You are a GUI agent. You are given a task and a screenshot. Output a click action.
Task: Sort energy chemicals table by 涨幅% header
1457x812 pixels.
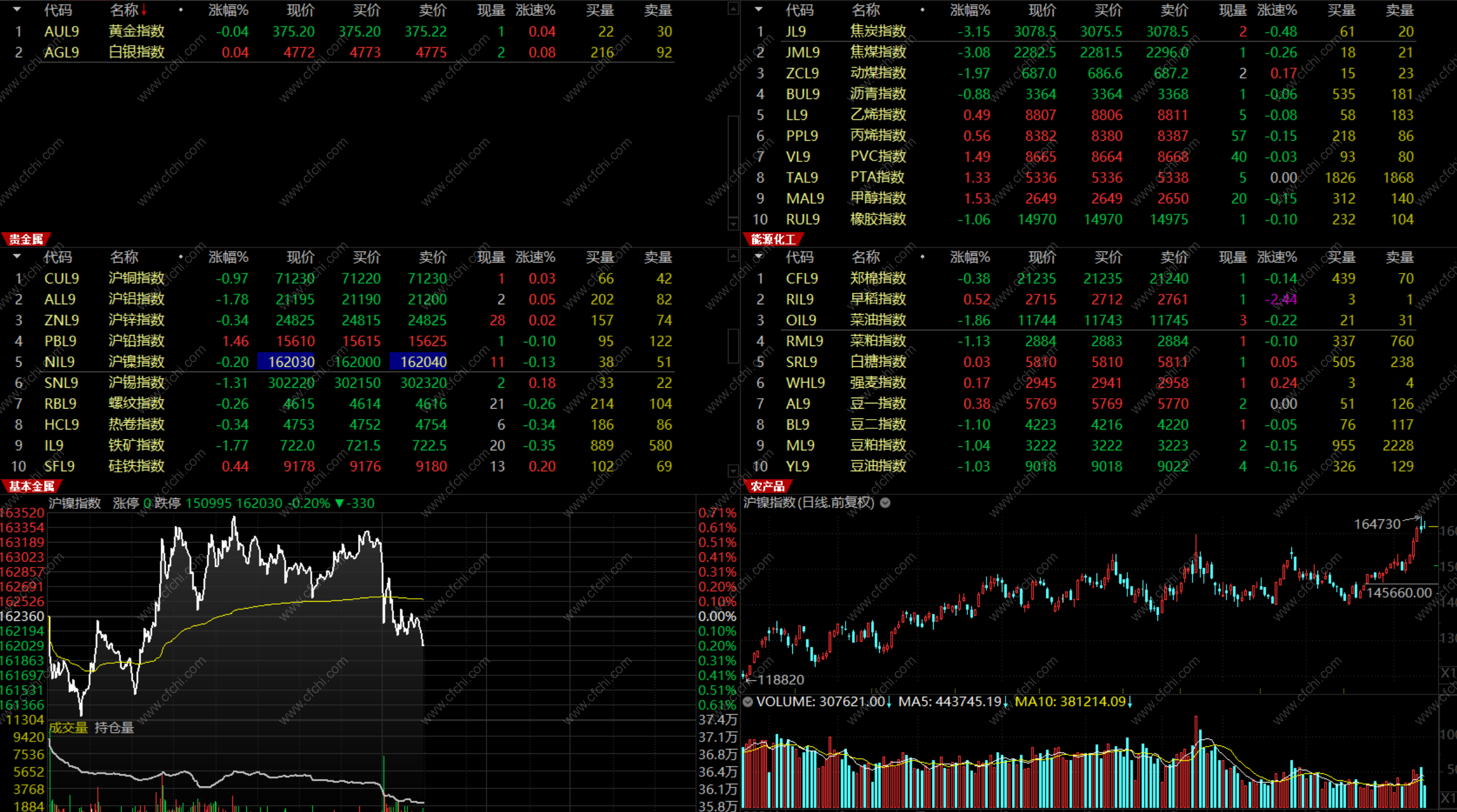(x=970, y=10)
